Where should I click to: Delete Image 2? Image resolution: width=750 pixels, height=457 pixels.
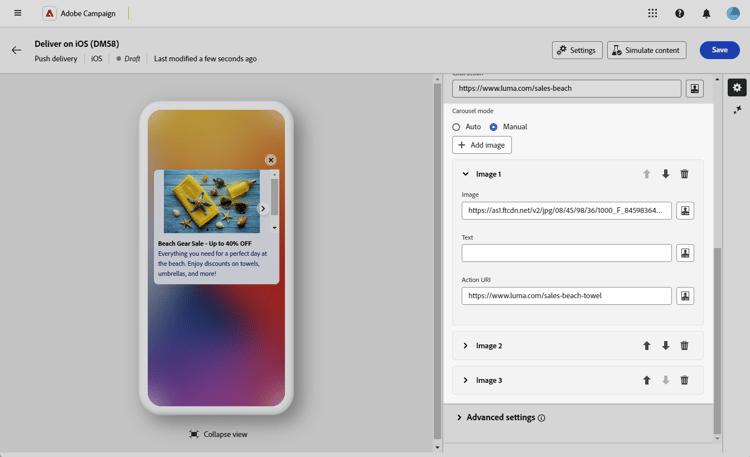click(684, 346)
